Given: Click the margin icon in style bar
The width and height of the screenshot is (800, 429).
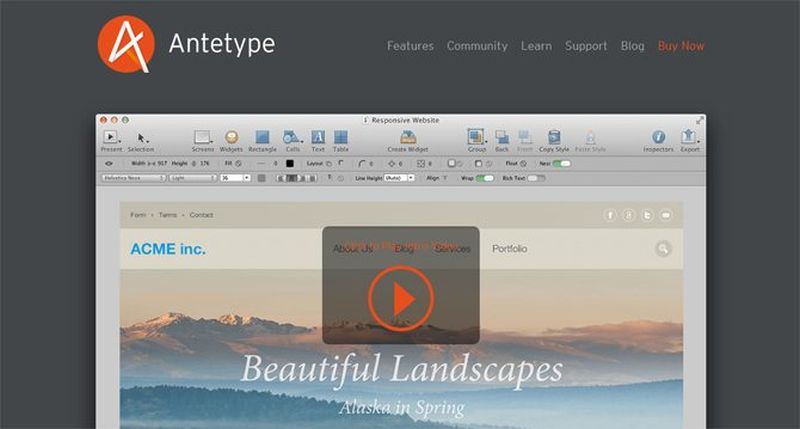Looking at the screenshot, I should click(421, 164).
